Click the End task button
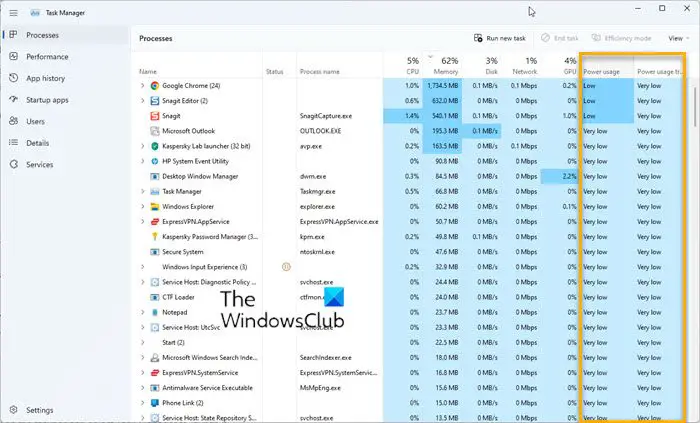 click(559, 38)
